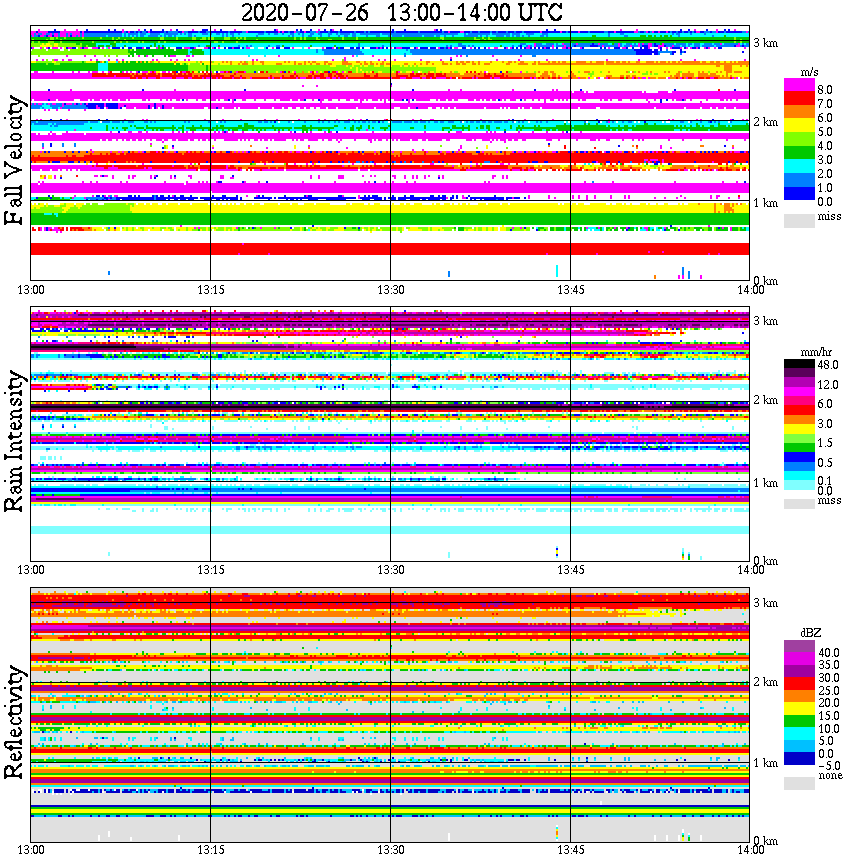This screenshot has width=850, height=868.
Task: Click "13:45" below the Fall Velocity panel
Action: pyautogui.click(x=570, y=290)
